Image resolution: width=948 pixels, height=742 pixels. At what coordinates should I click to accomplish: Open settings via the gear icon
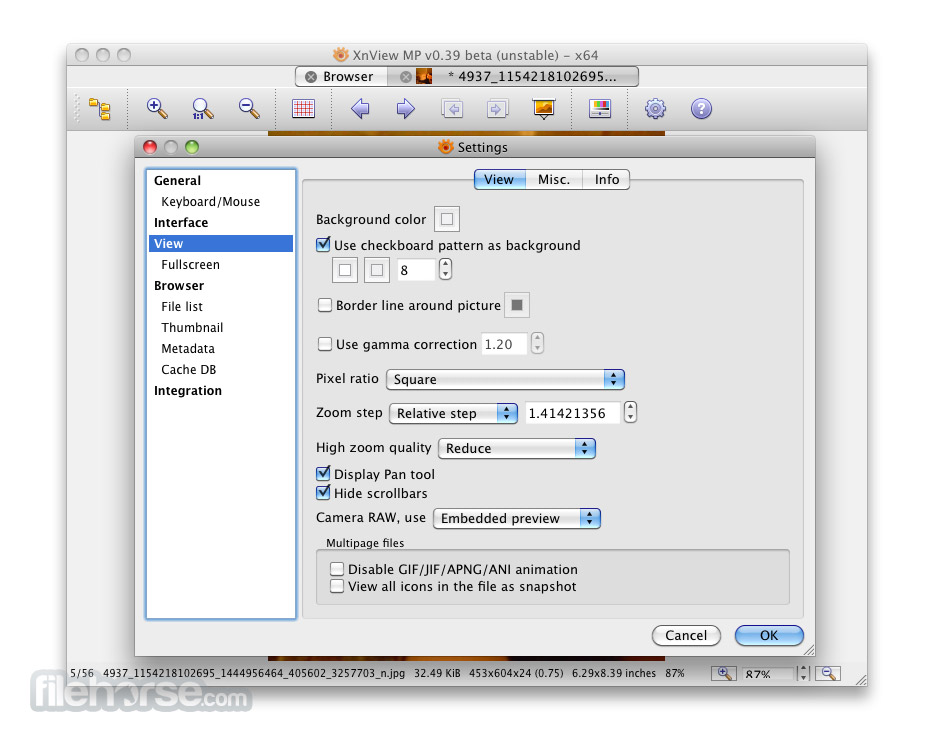655,109
